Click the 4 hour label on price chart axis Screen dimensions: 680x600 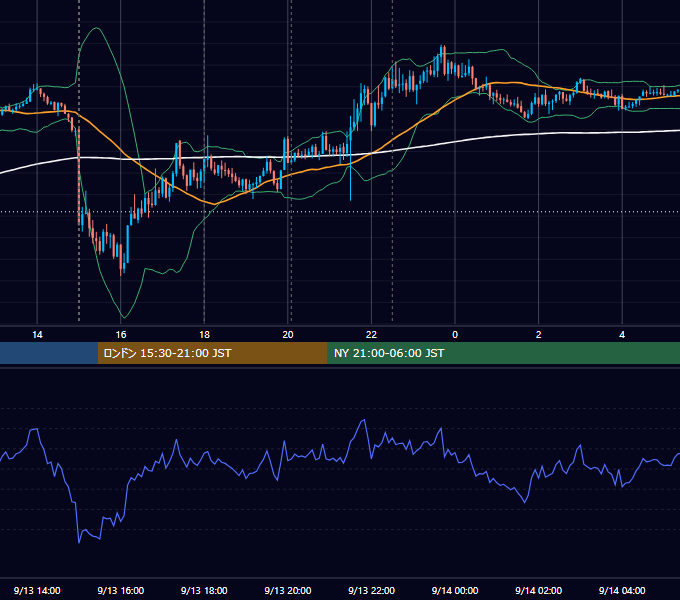pos(622,335)
